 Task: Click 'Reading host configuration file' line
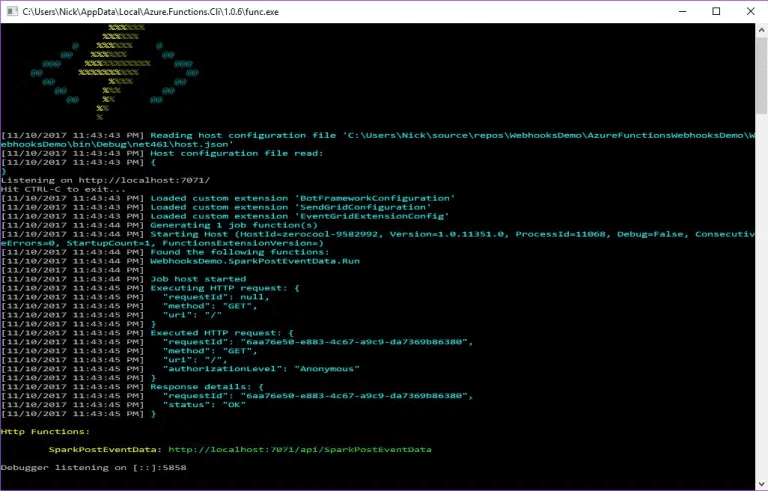click(378, 140)
